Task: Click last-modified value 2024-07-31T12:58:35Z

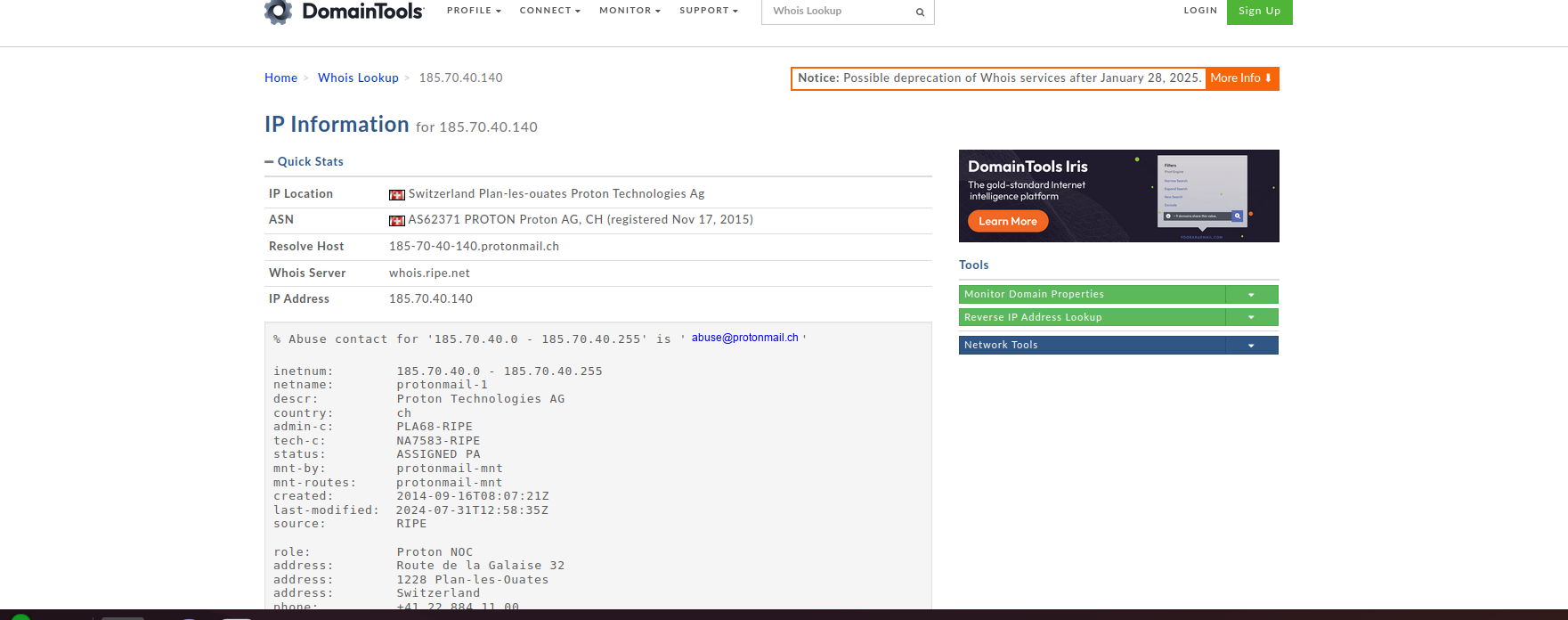Action: [473, 510]
